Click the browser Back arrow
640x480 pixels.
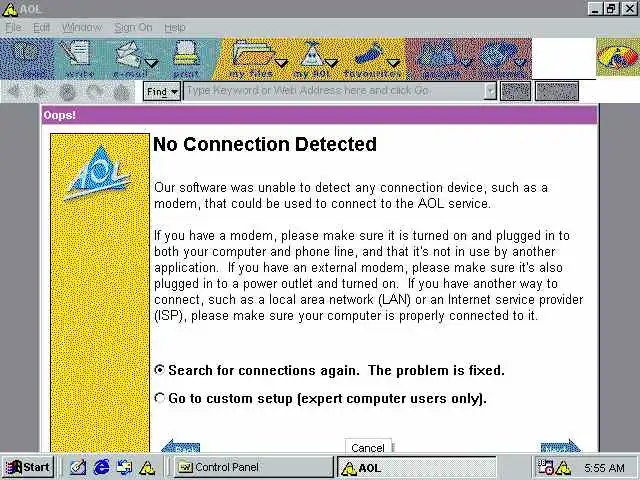pyautogui.click(x=15, y=91)
